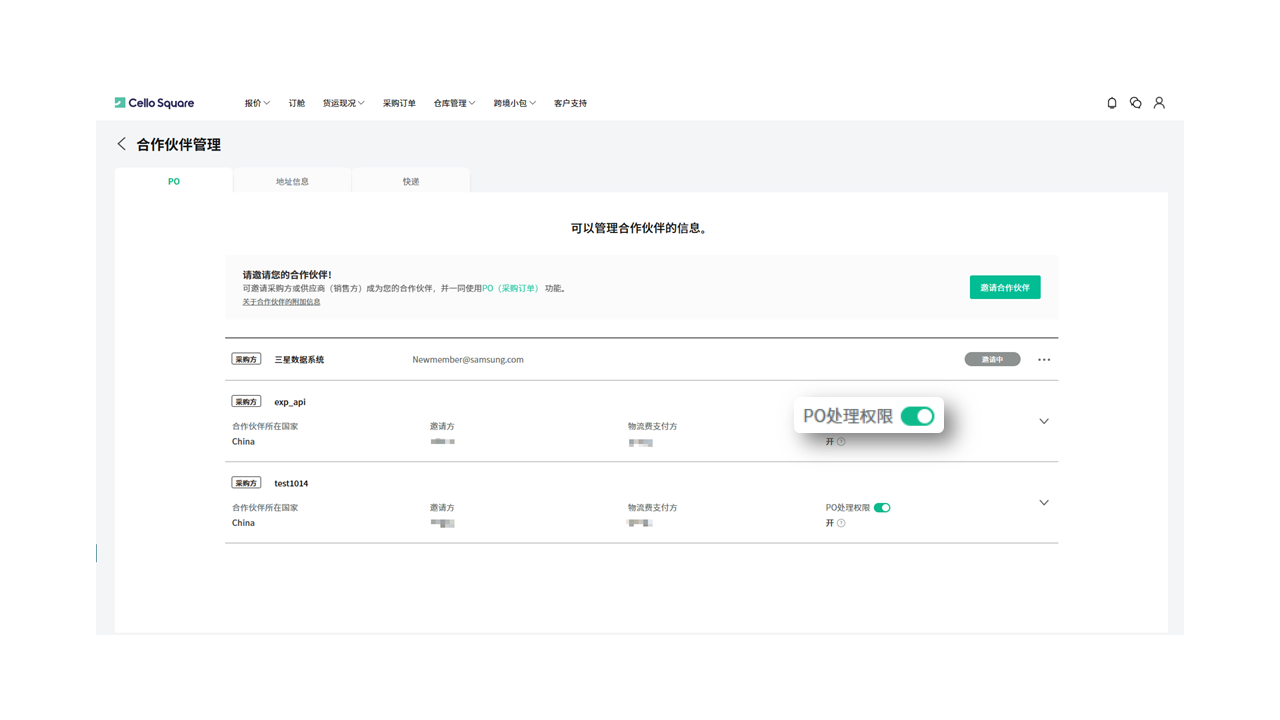1280x720 pixels.
Task: Open the 关于合作伙伴的附加信息 link
Action: 281,302
